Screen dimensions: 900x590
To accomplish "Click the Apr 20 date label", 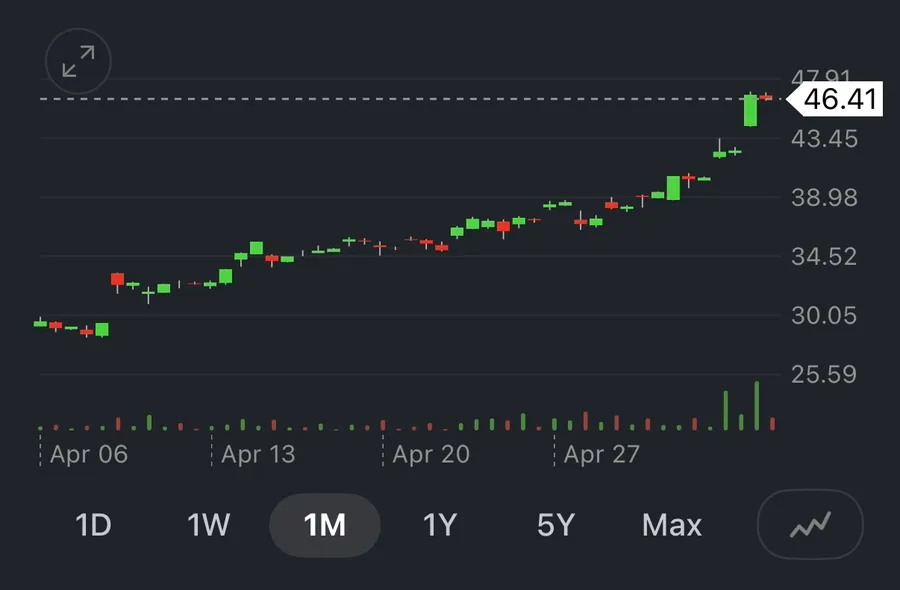I will pyautogui.click(x=431, y=455).
